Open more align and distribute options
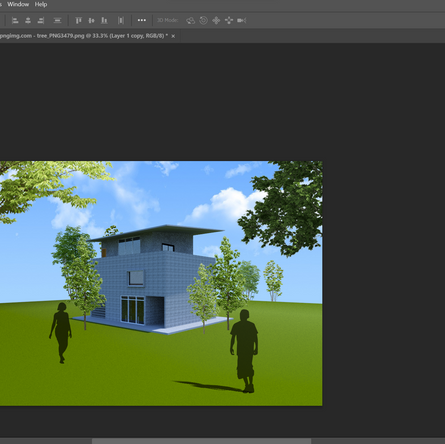This screenshot has height=444, width=445. 142,20
